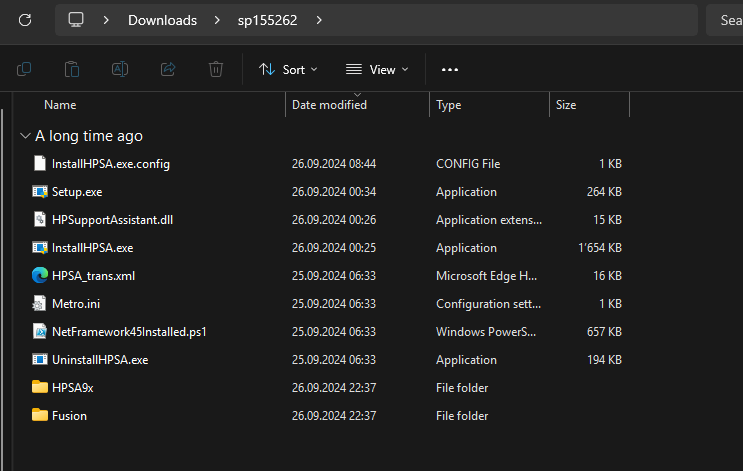The width and height of the screenshot is (743, 471).
Task: Select the NetFramework45Installed.ps1 script icon
Action: [40, 331]
